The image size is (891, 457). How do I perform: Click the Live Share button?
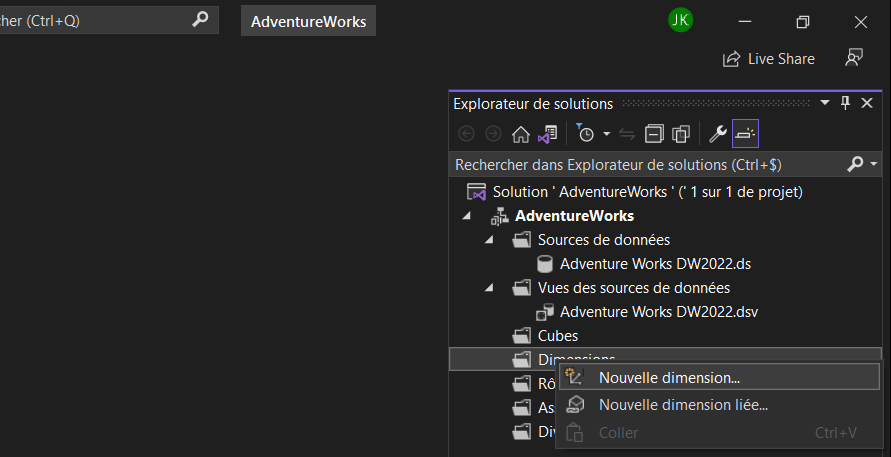768,59
